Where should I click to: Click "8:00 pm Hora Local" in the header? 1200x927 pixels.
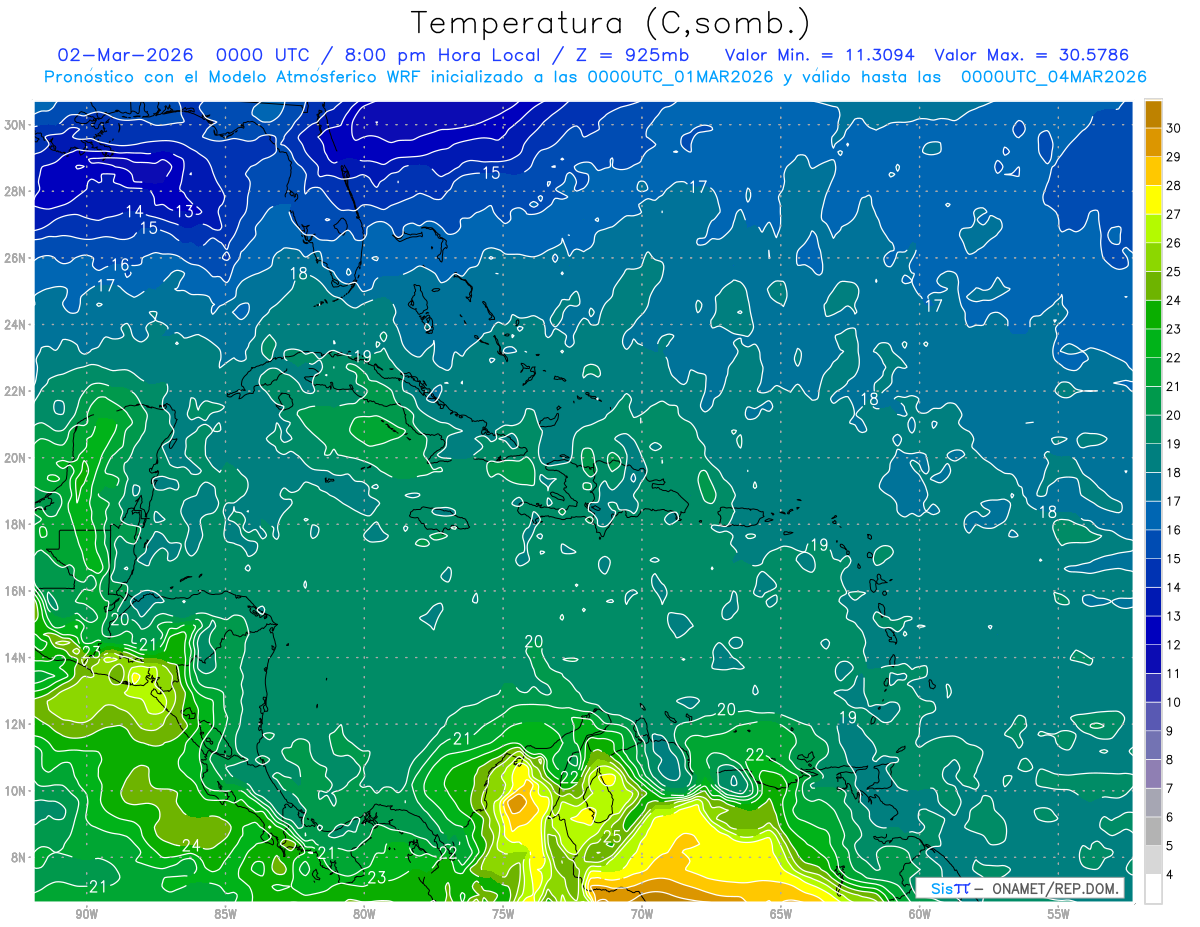pos(443,55)
